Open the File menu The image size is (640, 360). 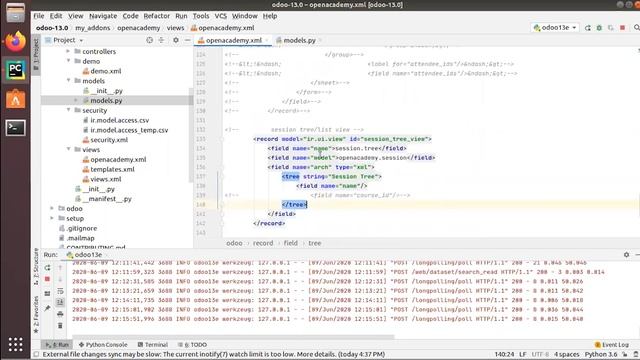(x=39, y=16)
